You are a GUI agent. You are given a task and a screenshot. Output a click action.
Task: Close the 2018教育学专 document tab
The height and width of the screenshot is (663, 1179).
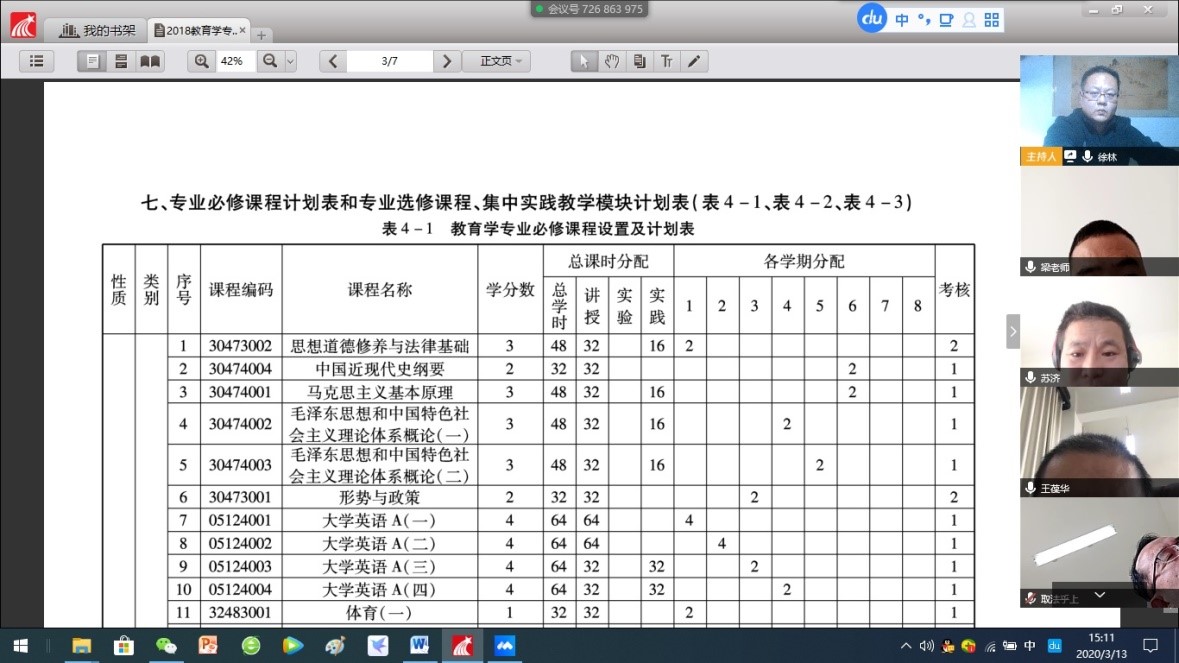(x=243, y=31)
